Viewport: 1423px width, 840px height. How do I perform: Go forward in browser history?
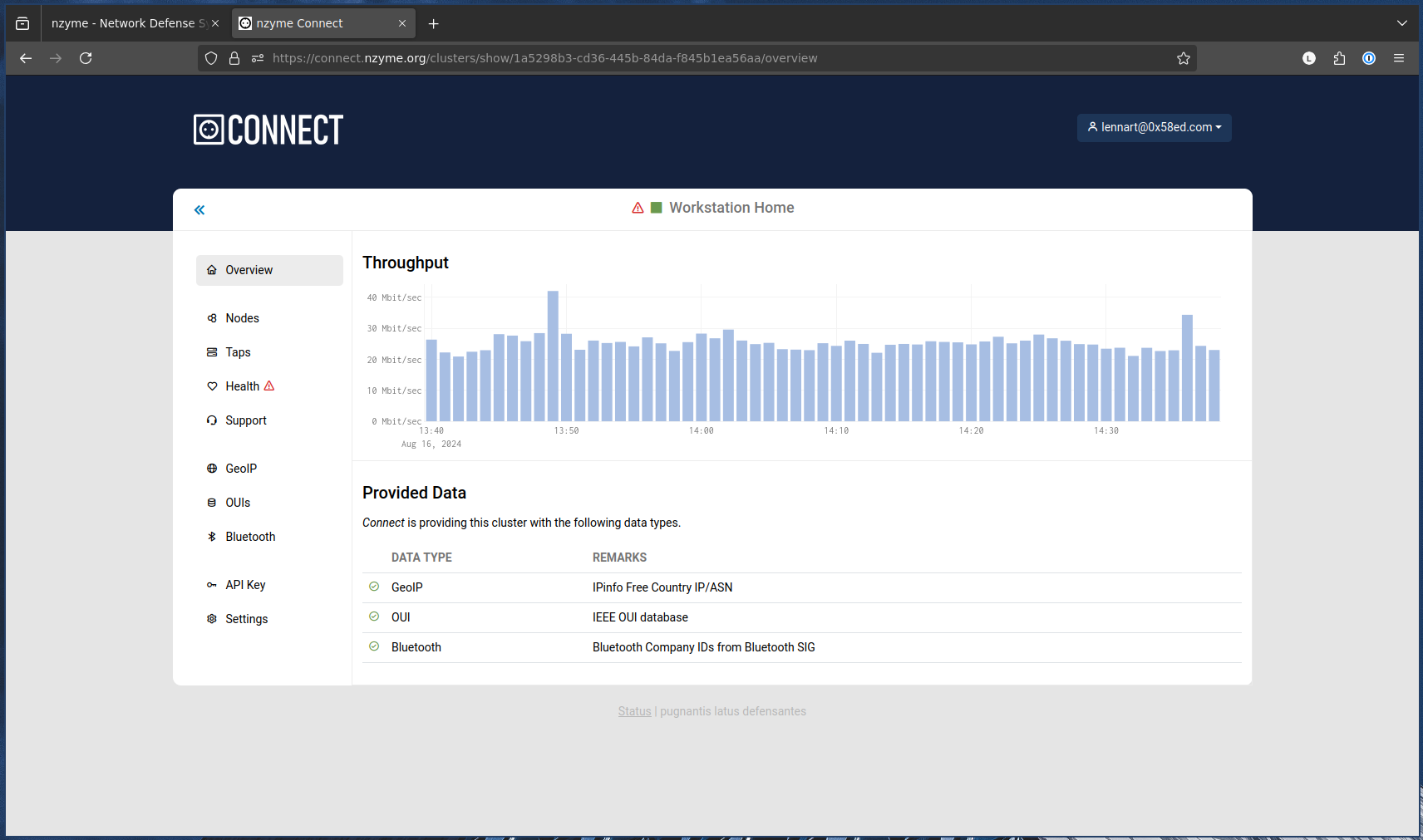56,58
